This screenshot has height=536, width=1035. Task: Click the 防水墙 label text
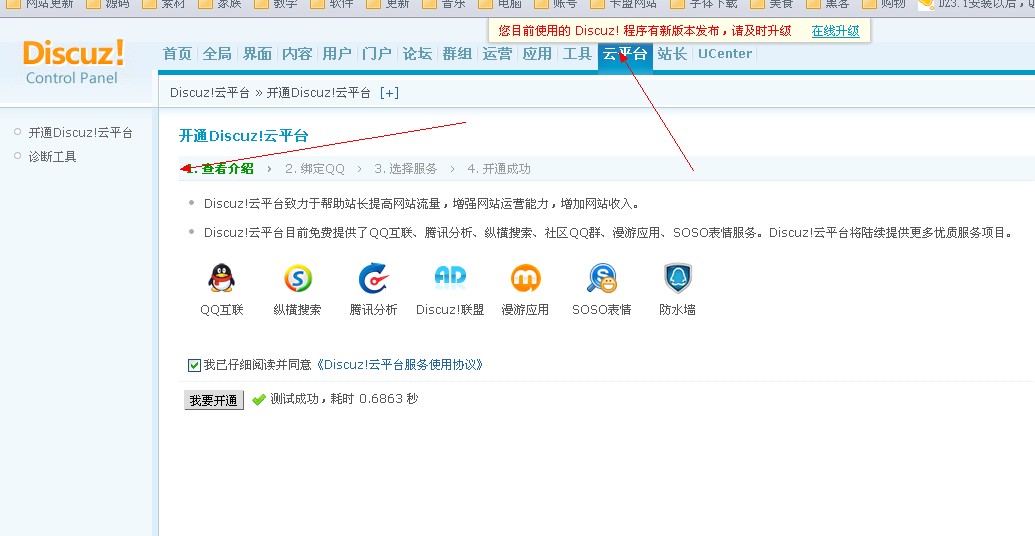click(678, 310)
